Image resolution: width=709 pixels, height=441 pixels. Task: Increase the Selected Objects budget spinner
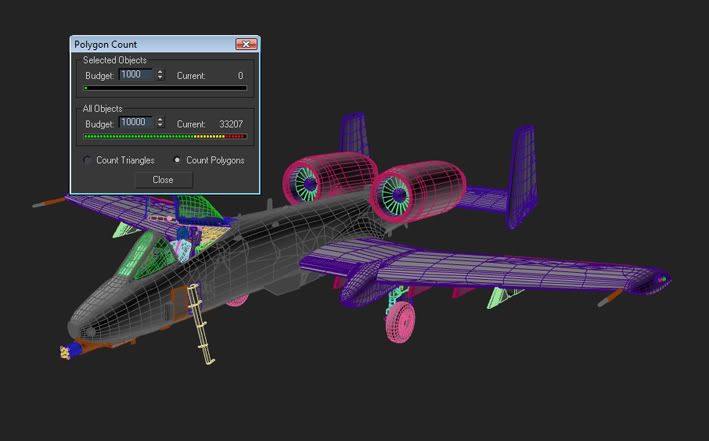point(161,72)
